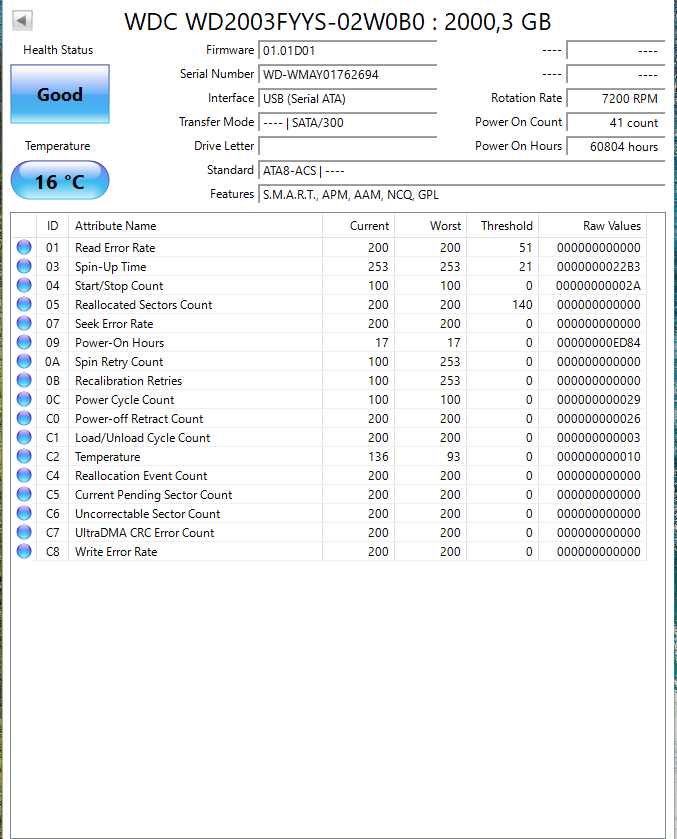Click raw value 00000000002A
Viewport: 677px width, 839px height.
pyautogui.click(x=598, y=286)
